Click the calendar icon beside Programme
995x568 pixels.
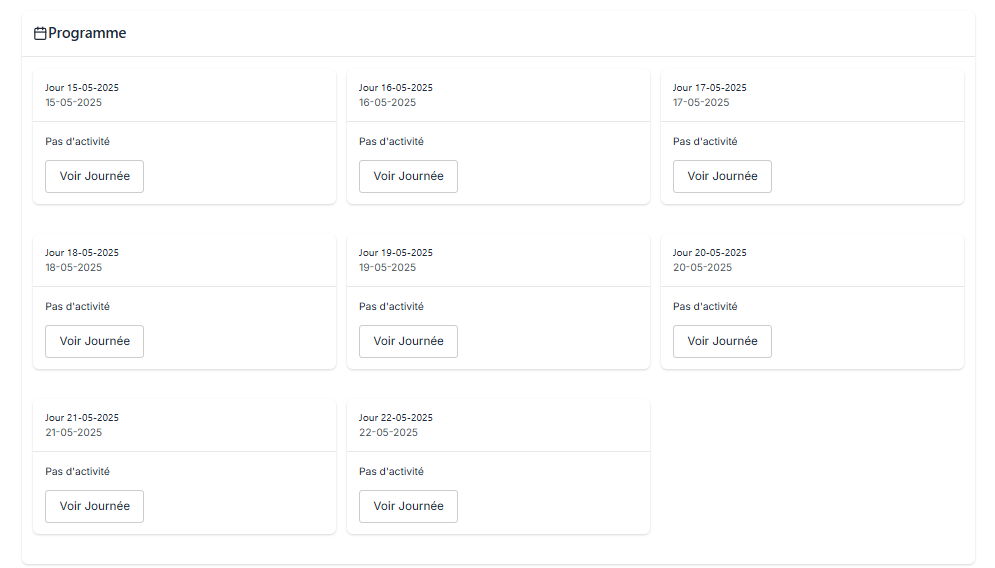[x=40, y=34]
